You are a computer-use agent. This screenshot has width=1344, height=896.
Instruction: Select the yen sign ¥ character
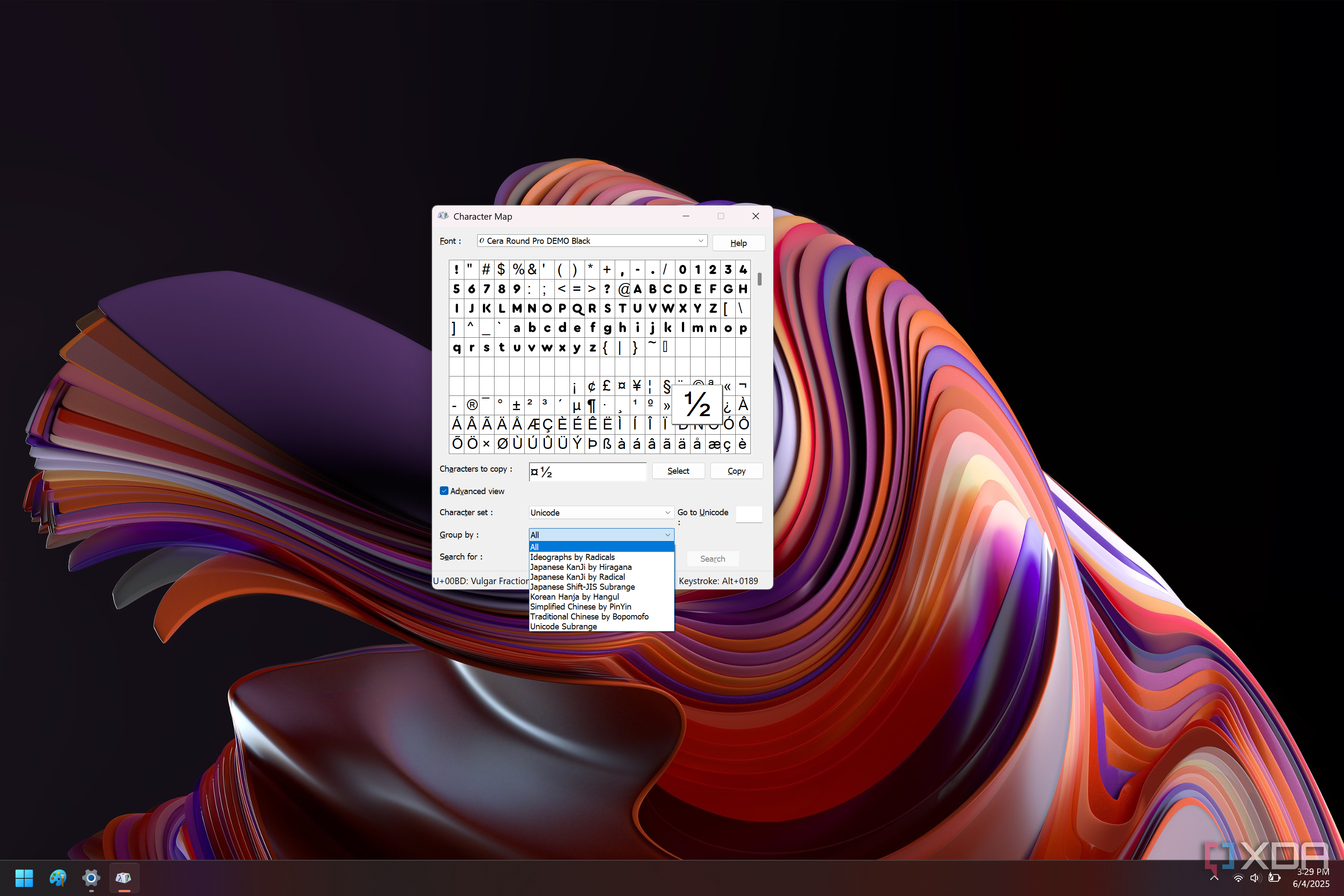pos(637,386)
